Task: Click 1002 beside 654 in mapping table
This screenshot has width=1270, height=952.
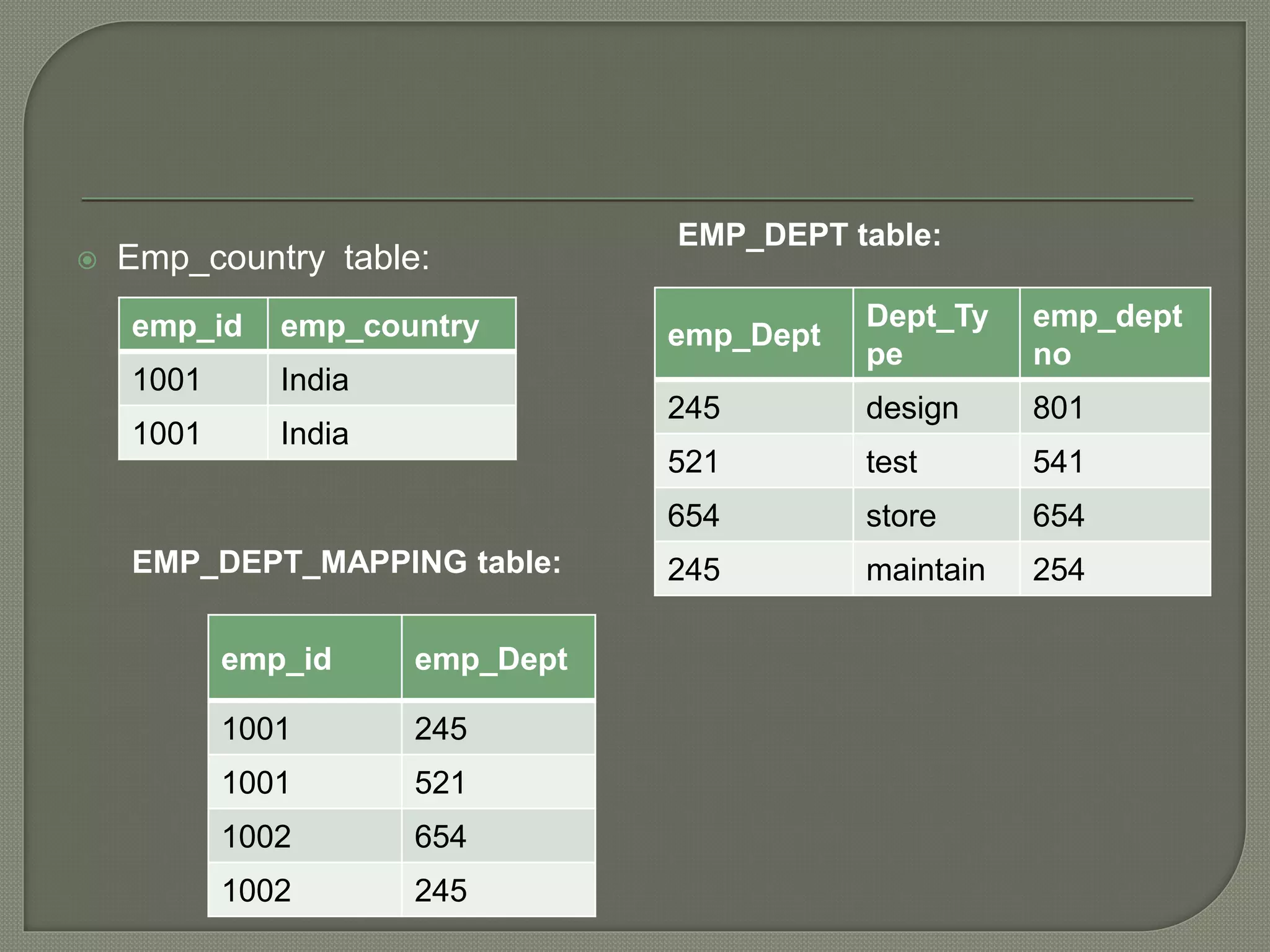Action: pyautogui.click(x=305, y=835)
